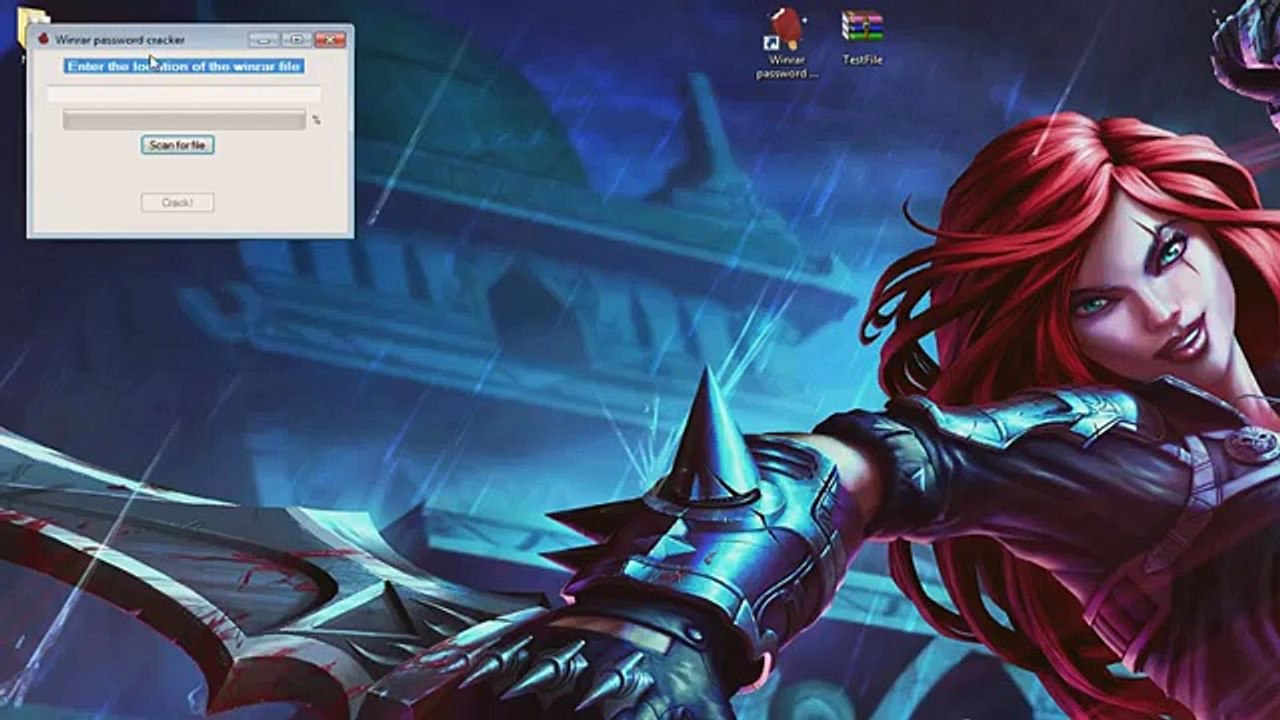Click the 'Winrar password cracker' window title text

(x=120, y=40)
